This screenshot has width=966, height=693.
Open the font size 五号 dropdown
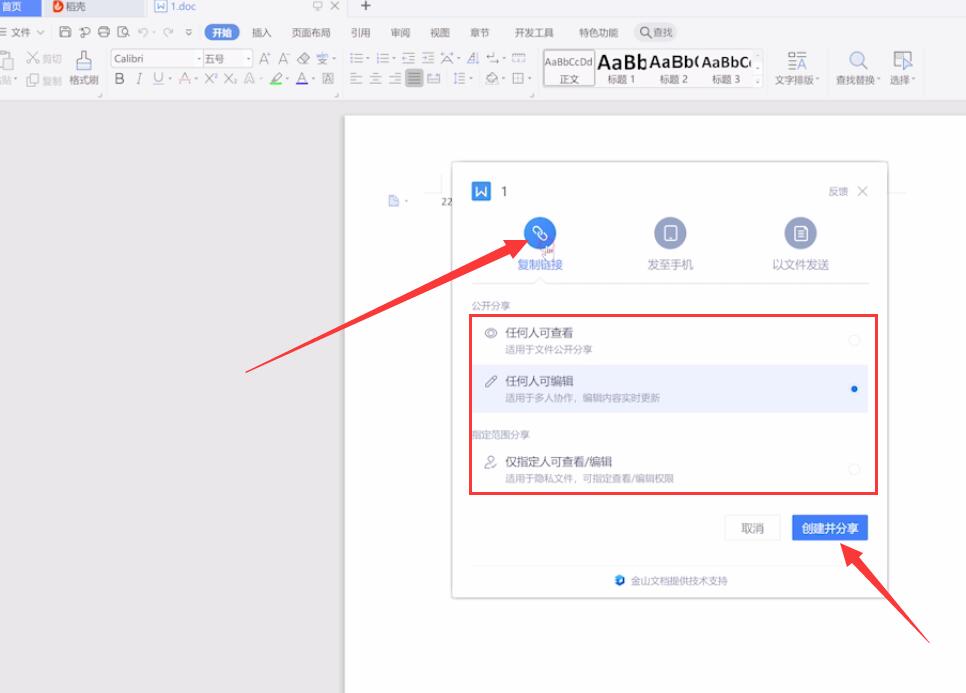(x=248, y=59)
